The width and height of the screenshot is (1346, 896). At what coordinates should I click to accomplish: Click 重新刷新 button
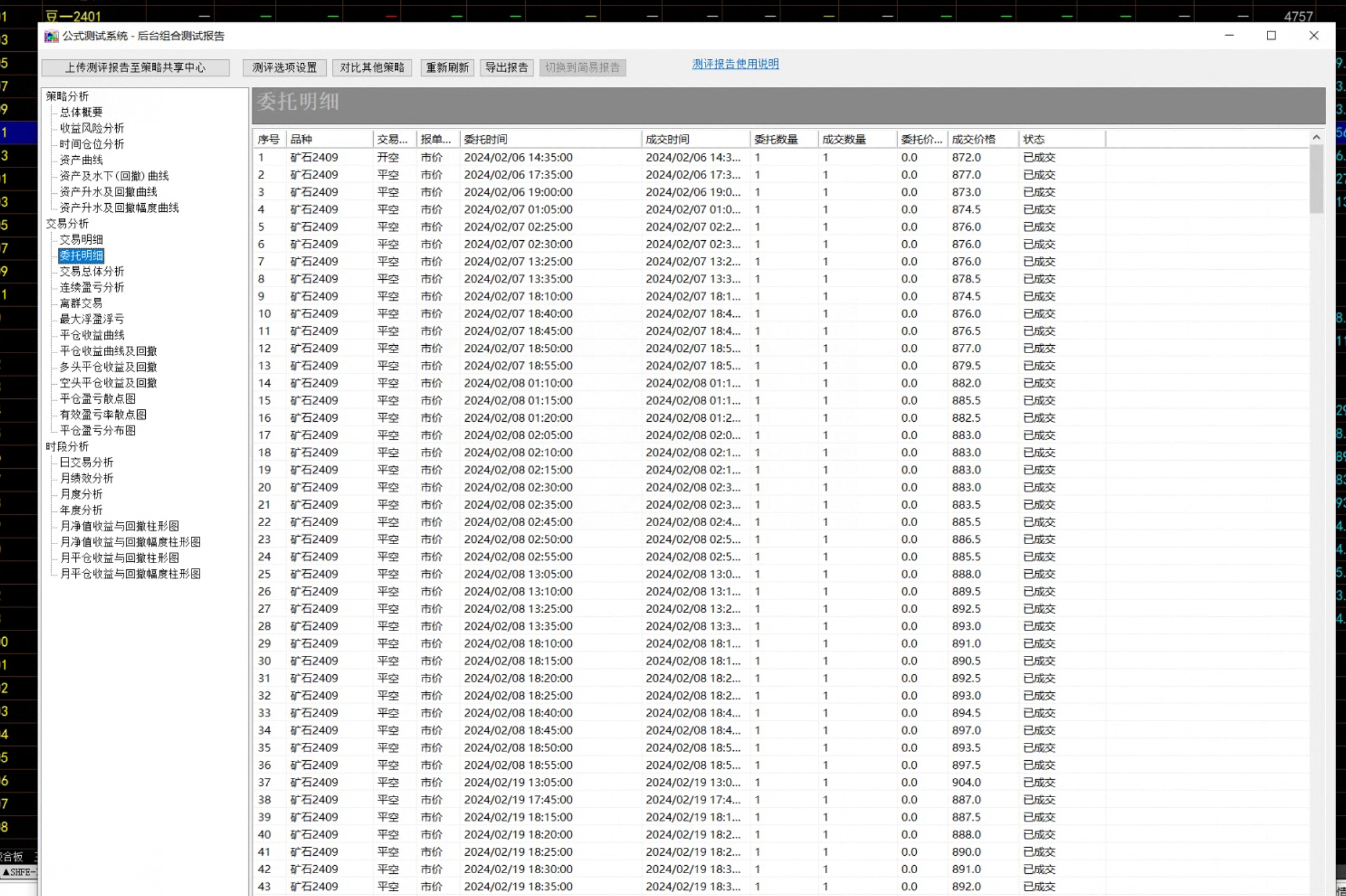[447, 68]
